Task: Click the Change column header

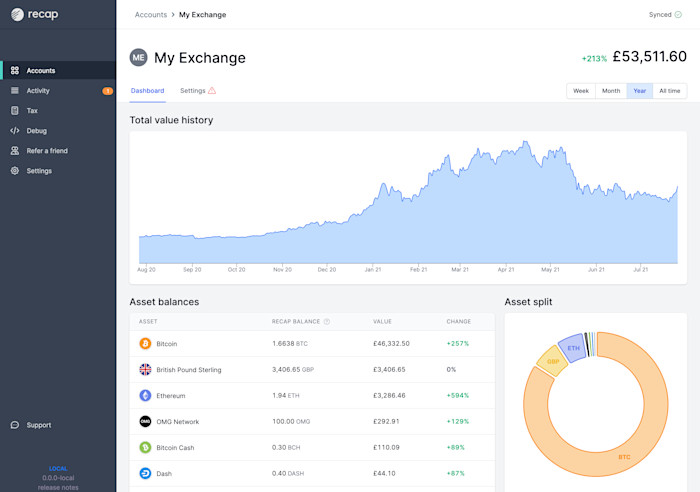Action: pos(458,321)
